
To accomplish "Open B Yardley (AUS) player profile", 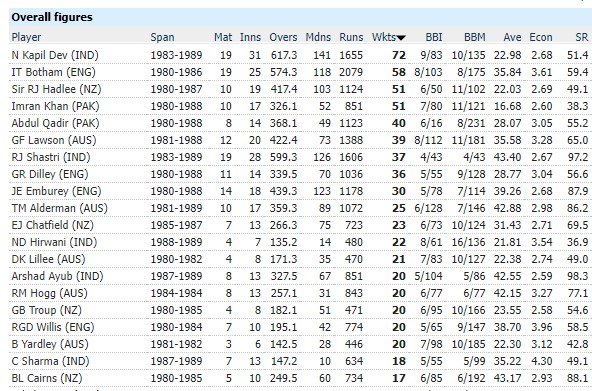I will (50, 344).
